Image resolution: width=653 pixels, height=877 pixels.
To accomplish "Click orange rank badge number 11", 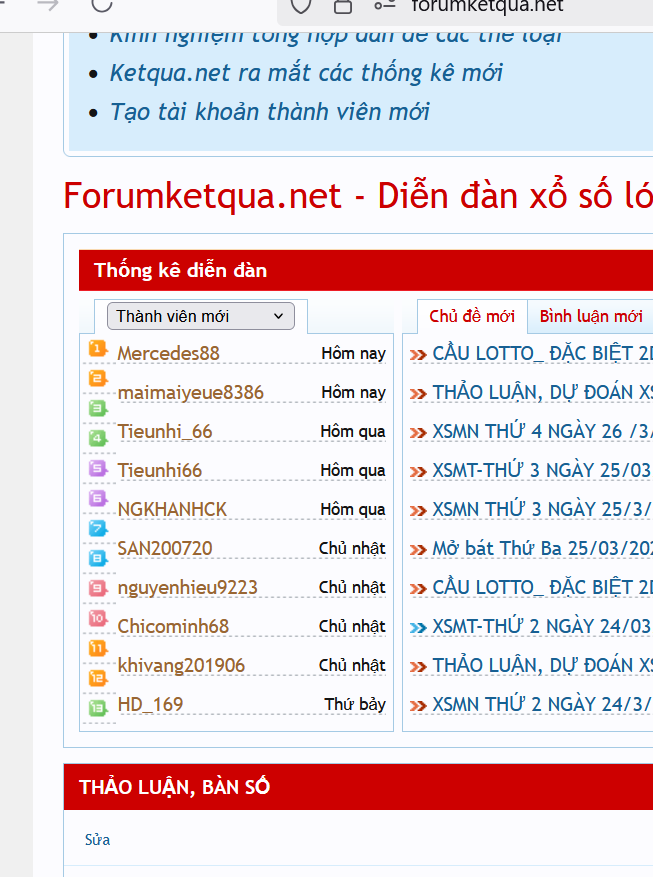I will [98, 648].
